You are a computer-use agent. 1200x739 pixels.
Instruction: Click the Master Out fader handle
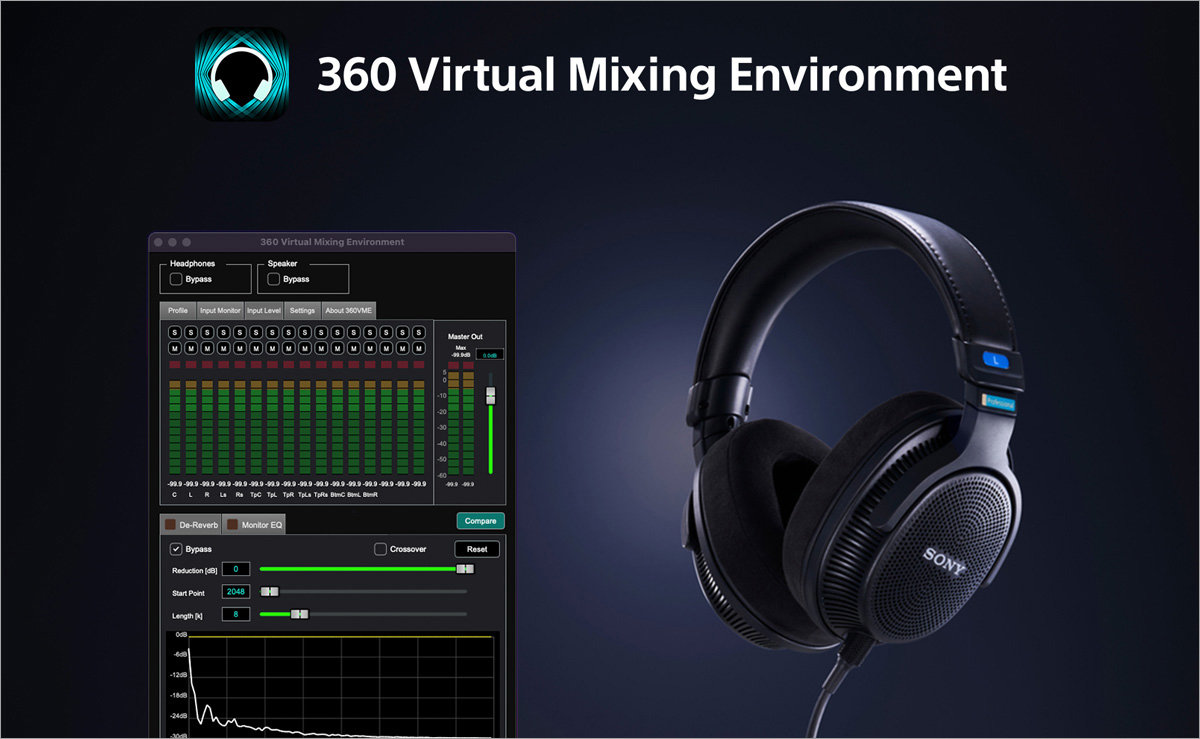tap(490, 396)
